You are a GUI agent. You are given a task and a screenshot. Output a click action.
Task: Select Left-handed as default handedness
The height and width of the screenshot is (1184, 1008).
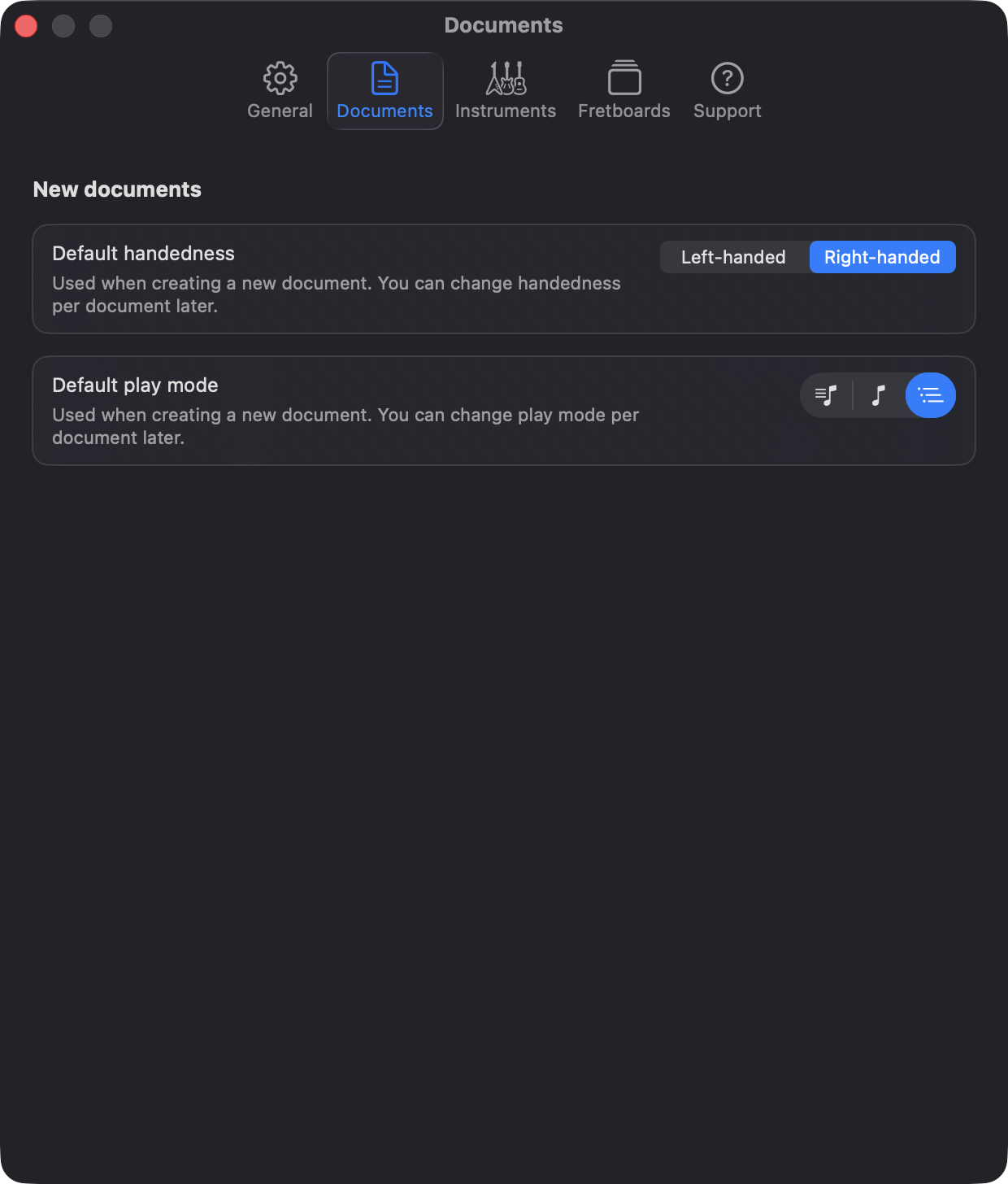tap(732, 257)
